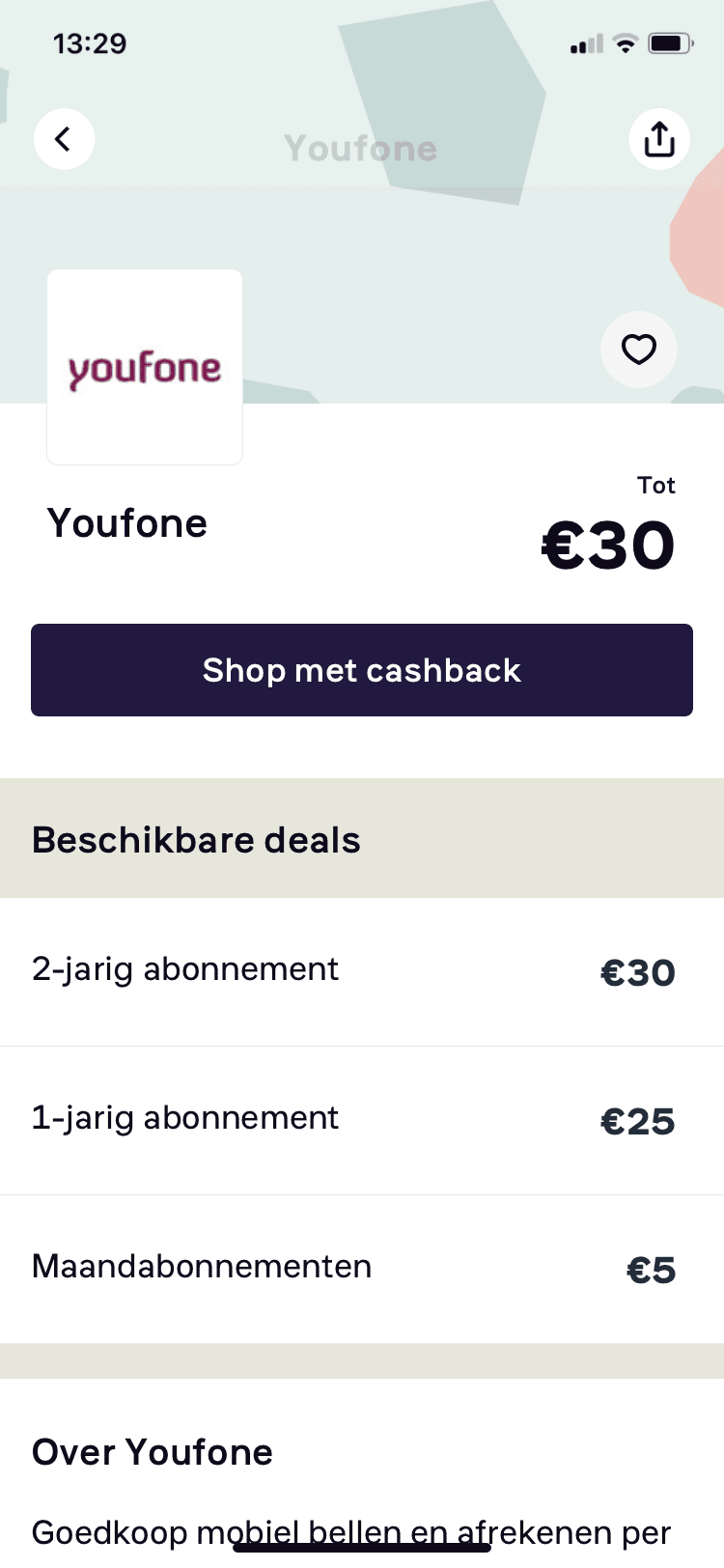Tap the heart to favorite Youfone
Viewport: 724px width, 1568px height.
pos(639,350)
